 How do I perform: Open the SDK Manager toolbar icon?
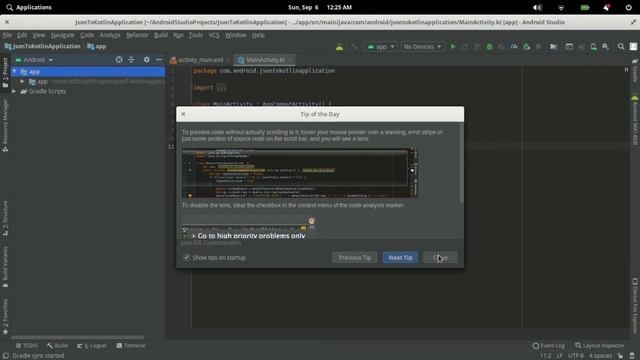click(x=605, y=47)
